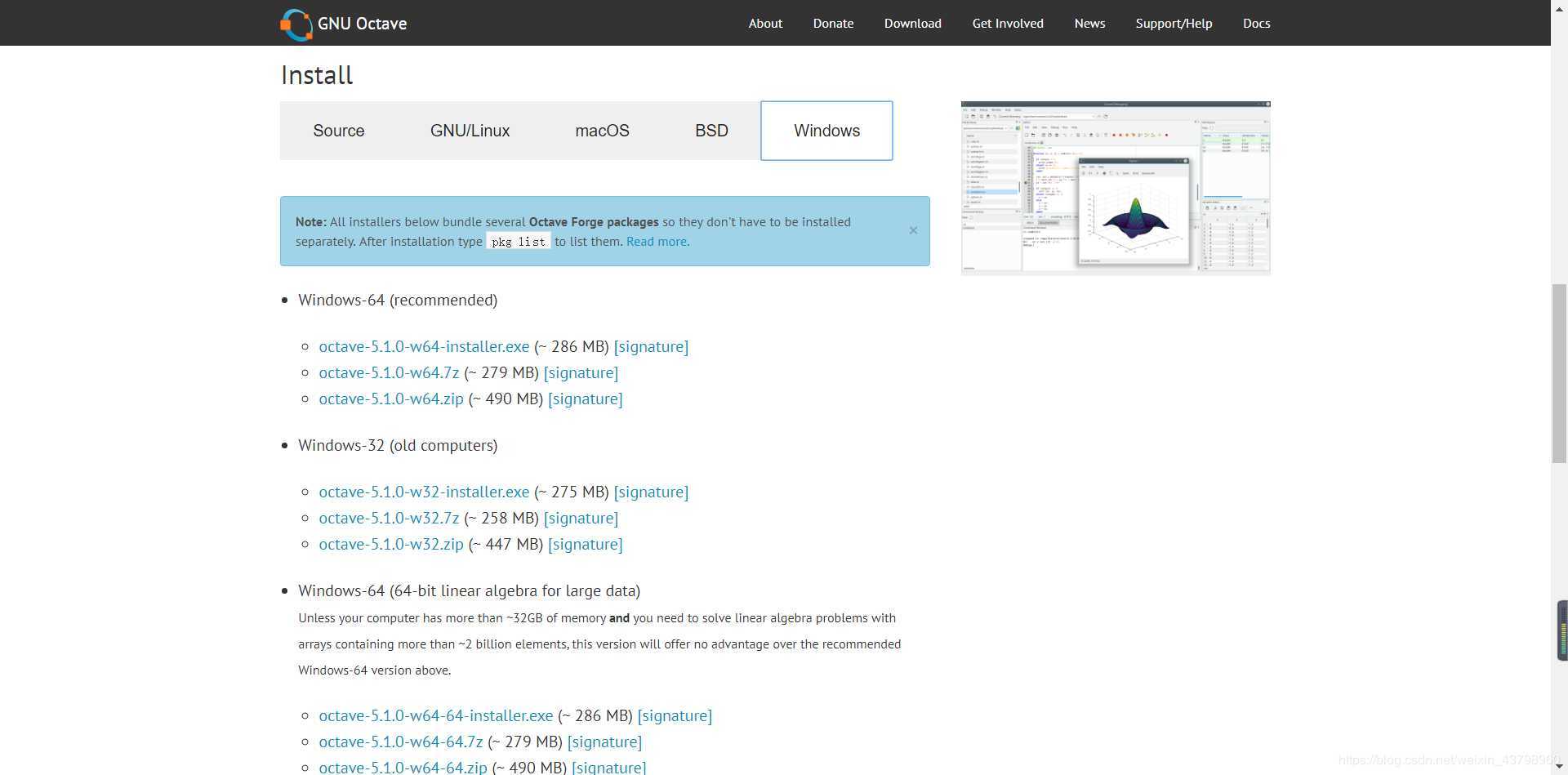Switch to the macOS install tab
This screenshot has height=775, width=1568.
tap(602, 131)
